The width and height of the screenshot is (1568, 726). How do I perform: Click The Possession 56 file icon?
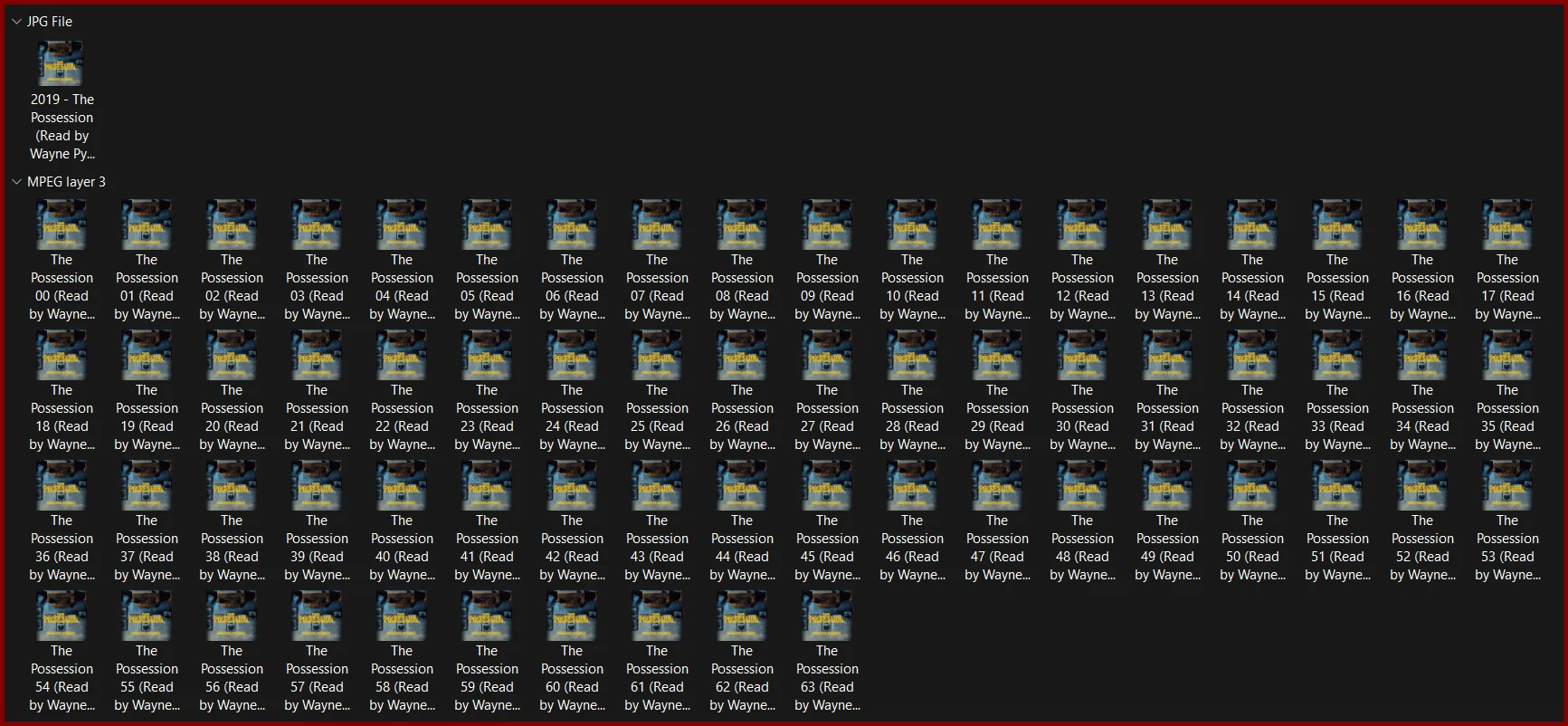click(232, 616)
